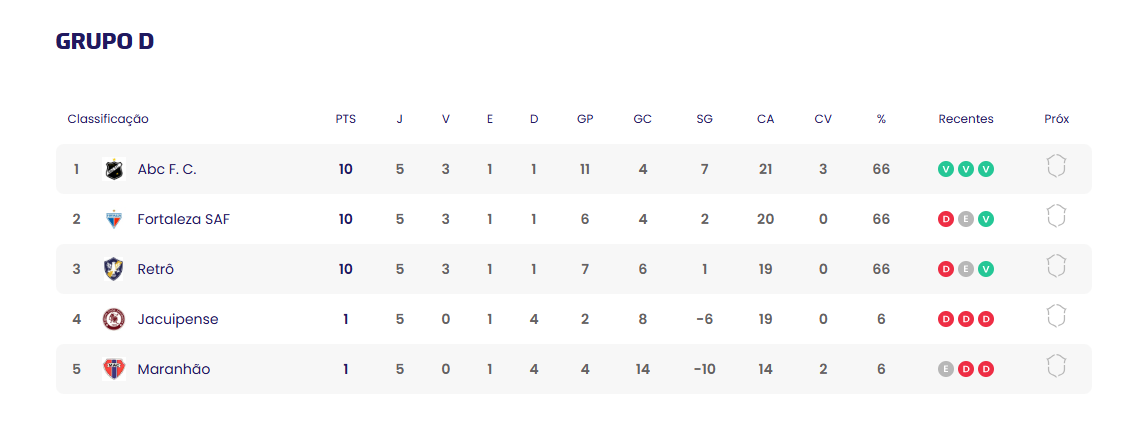
Task: Click the Maranhão team crest
Action: (x=114, y=369)
